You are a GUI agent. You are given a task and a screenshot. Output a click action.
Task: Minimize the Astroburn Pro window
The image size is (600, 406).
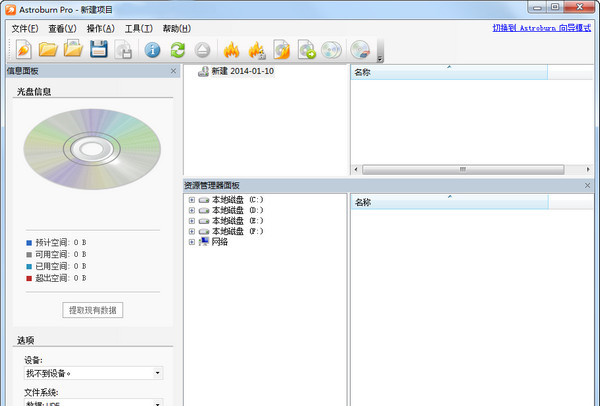(x=537, y=7)
